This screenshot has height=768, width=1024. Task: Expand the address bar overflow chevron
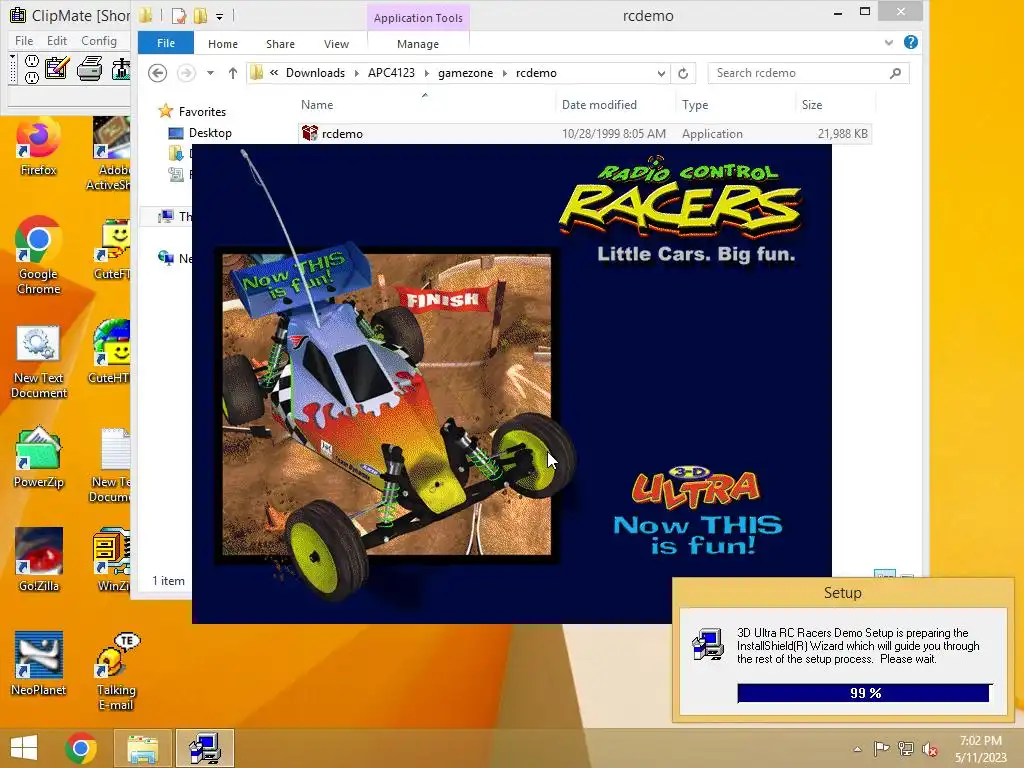coord(274,72)
